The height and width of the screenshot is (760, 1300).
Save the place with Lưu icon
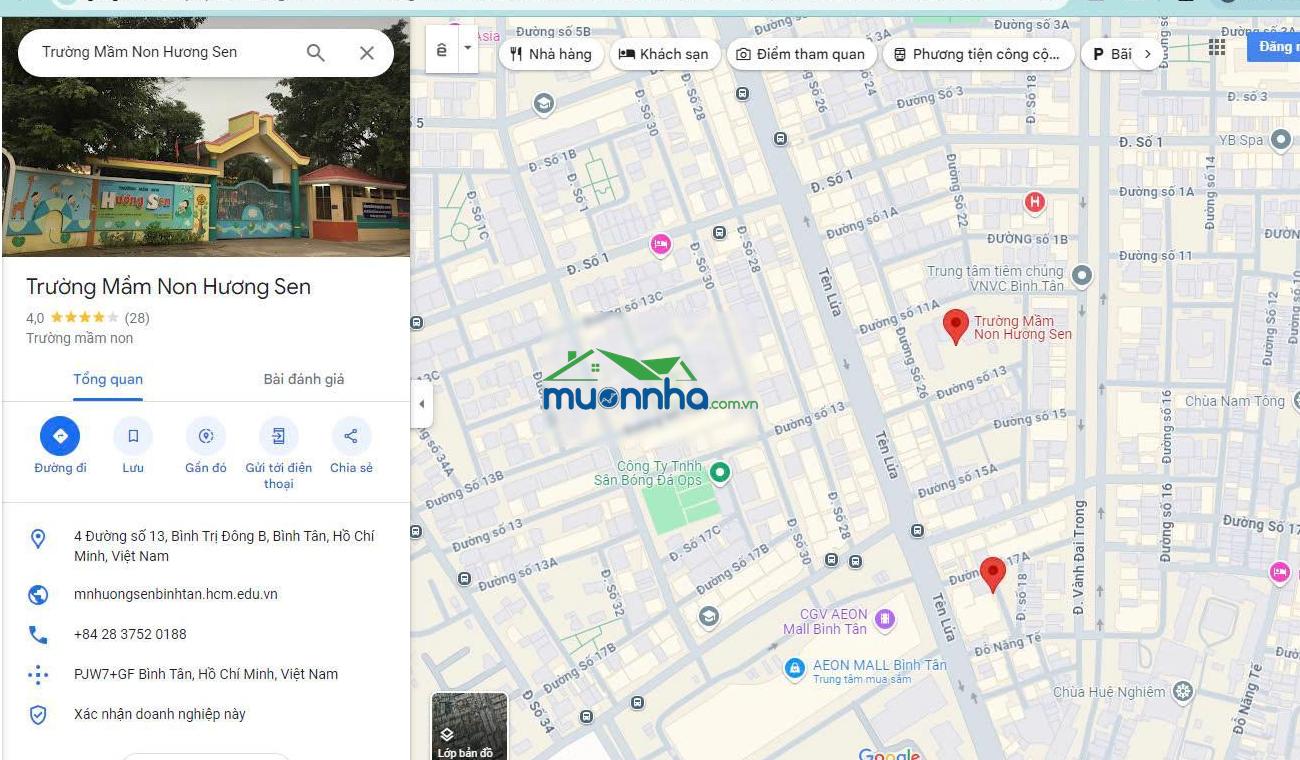click(x=133, y=436)
